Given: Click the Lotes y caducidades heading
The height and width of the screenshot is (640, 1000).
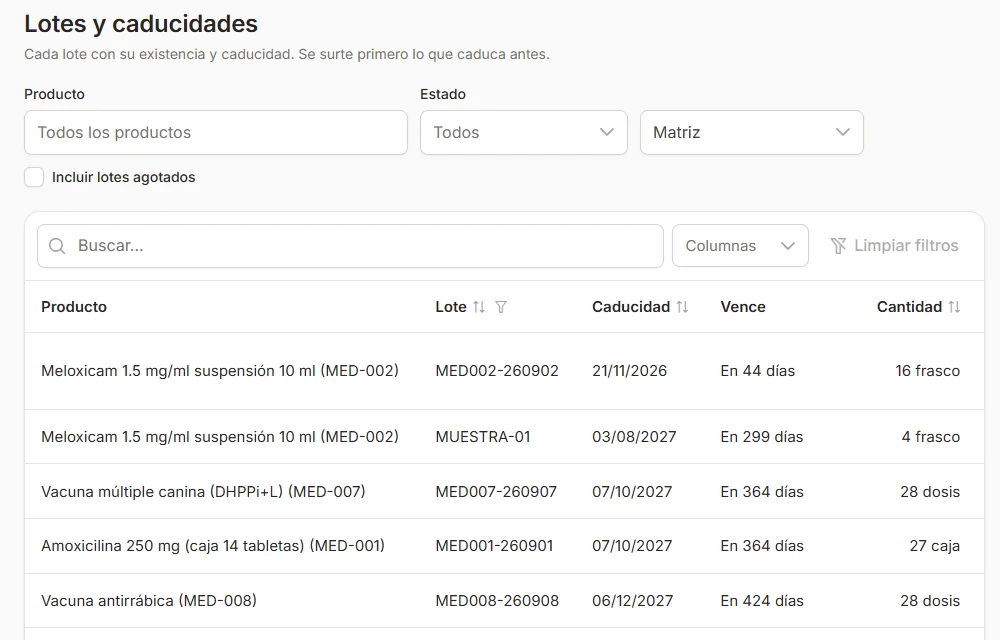Looking at the screenshot, I should [141, 24].
